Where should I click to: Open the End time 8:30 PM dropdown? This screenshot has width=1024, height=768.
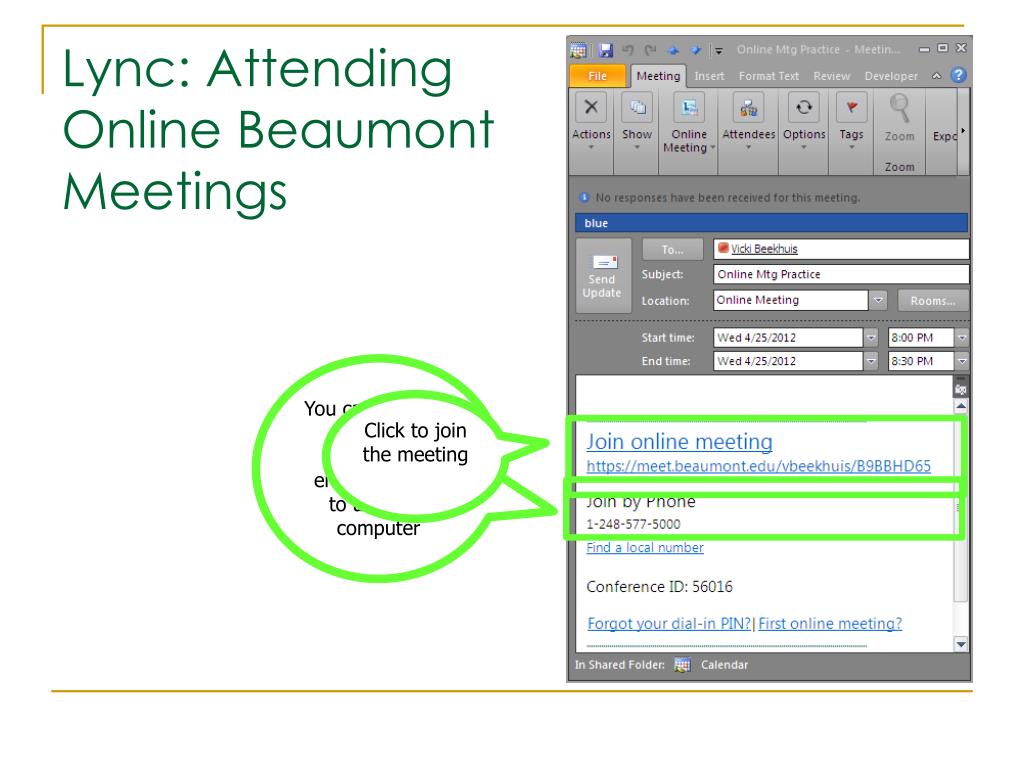pyautogui.click(x=962, y=361)
